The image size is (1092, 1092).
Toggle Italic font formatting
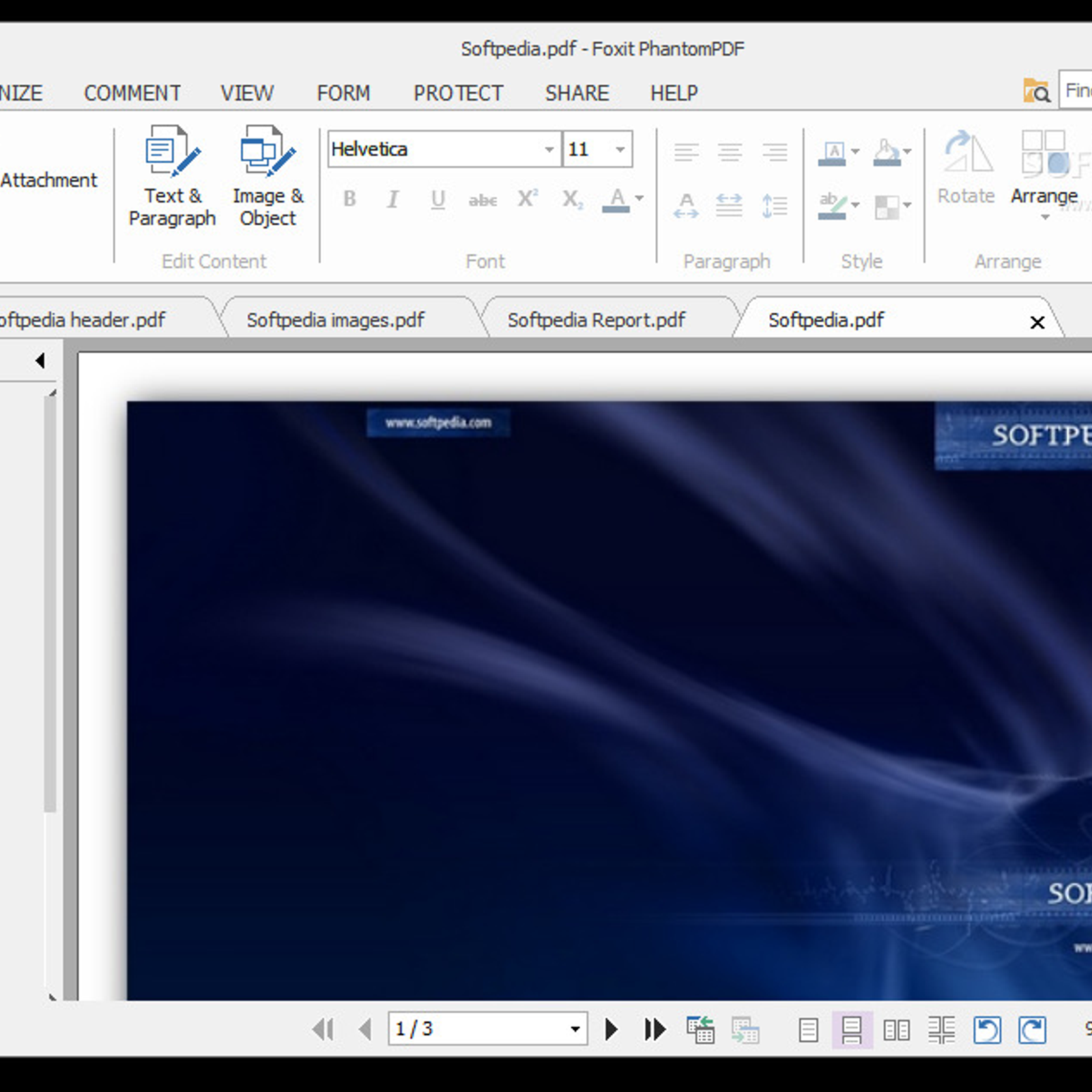[x=393, y=199]
